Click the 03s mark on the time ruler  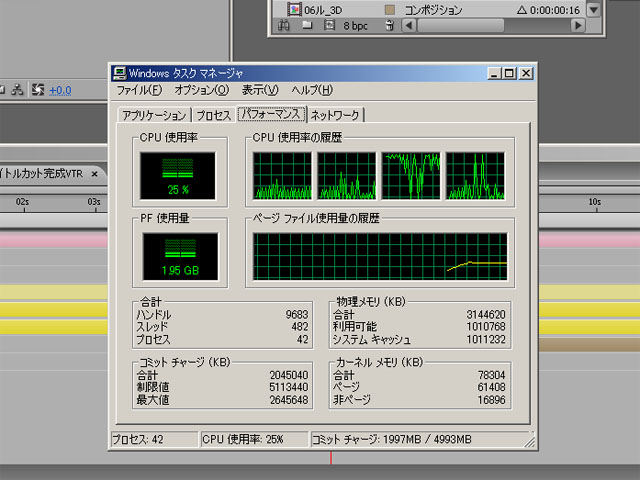point(94,202)
